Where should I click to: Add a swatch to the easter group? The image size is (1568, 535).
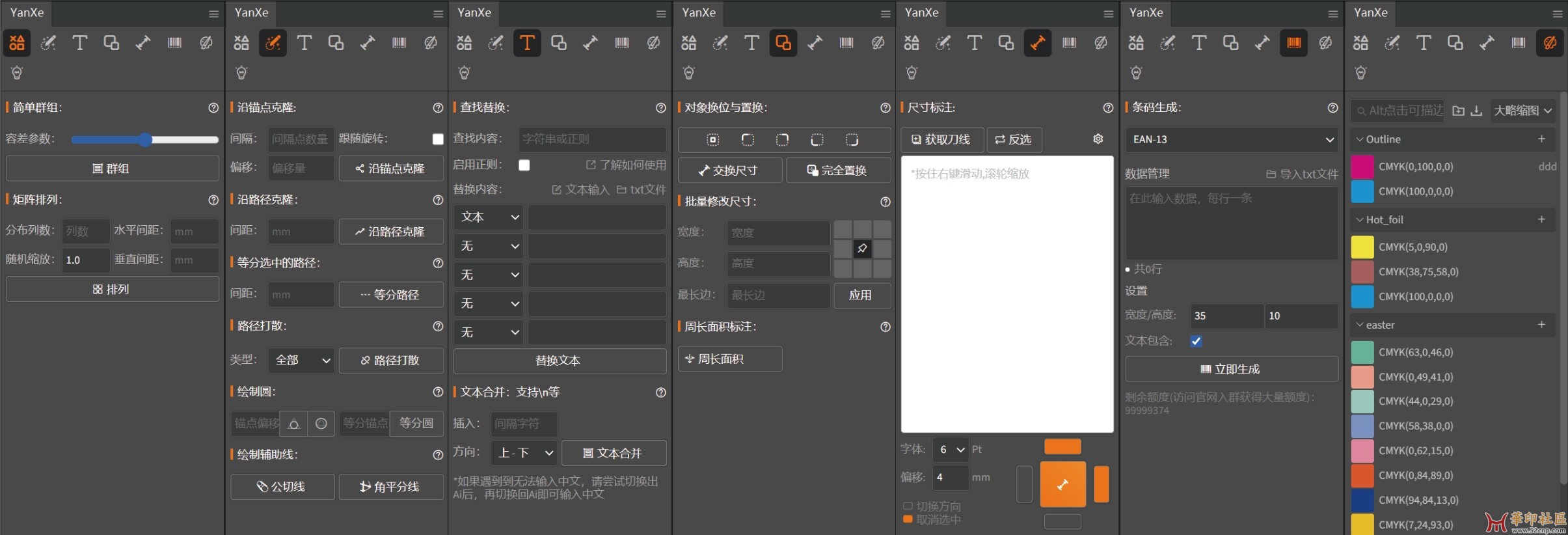coord(1541,324)
